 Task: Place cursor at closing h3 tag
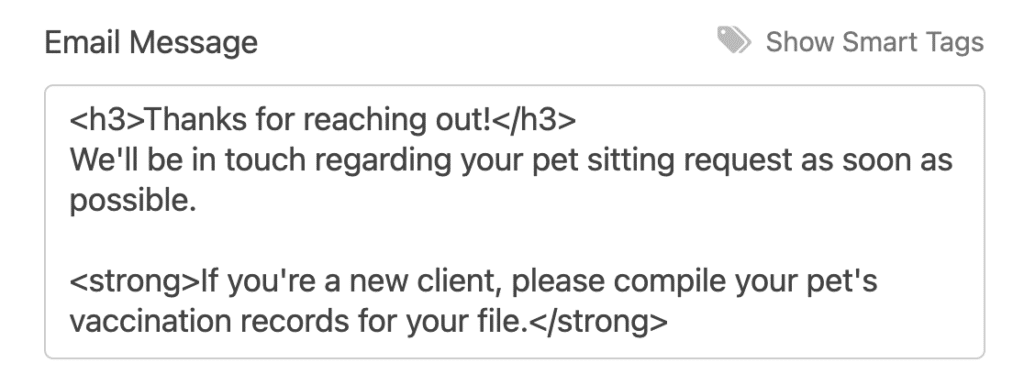pos(534,120)
